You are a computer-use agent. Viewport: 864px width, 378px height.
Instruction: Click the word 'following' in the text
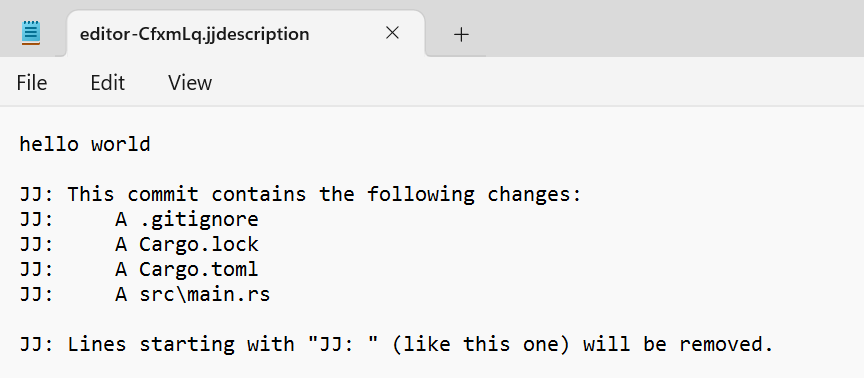tap(421, 195)
